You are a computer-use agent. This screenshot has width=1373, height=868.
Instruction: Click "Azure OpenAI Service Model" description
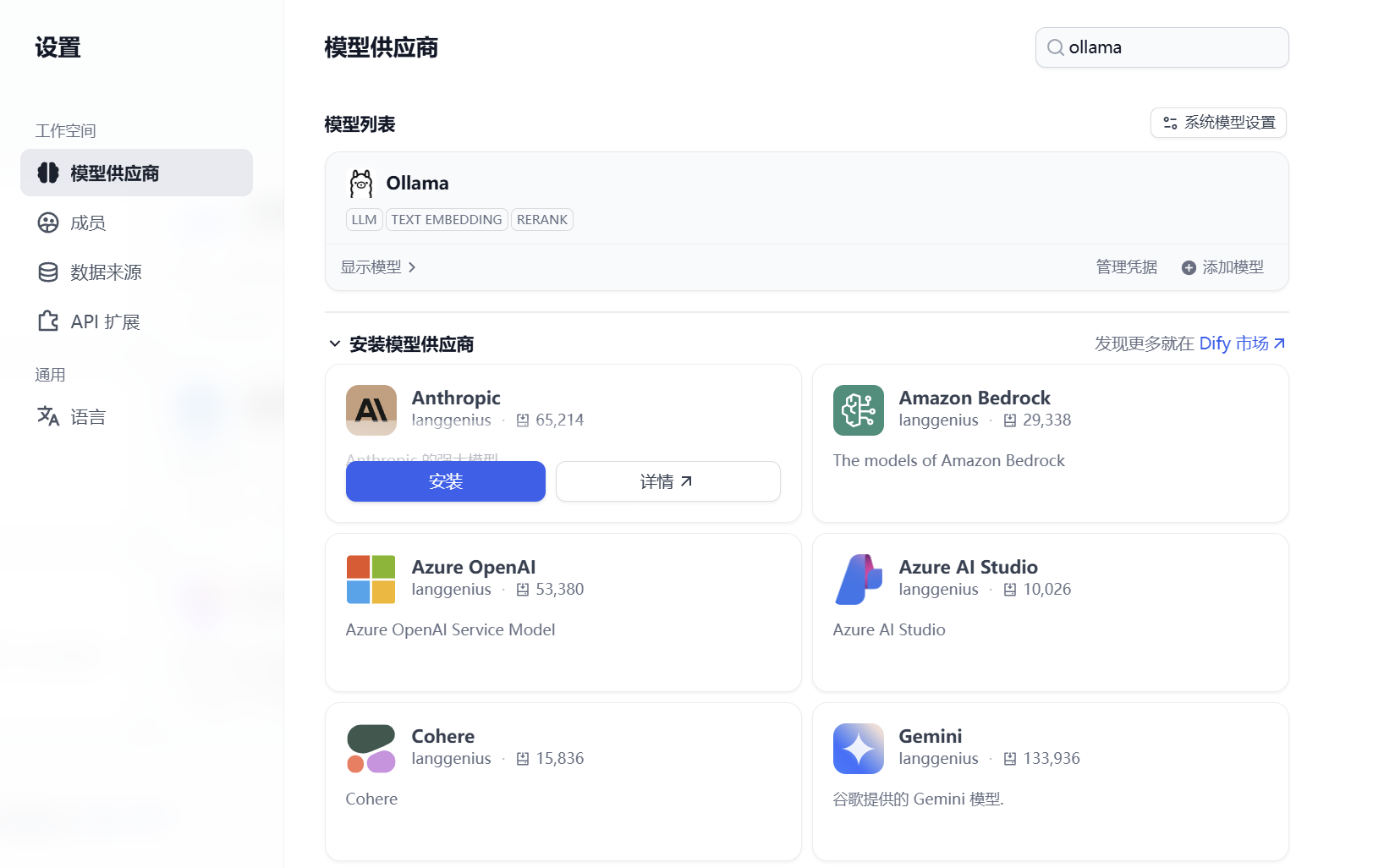450,629
